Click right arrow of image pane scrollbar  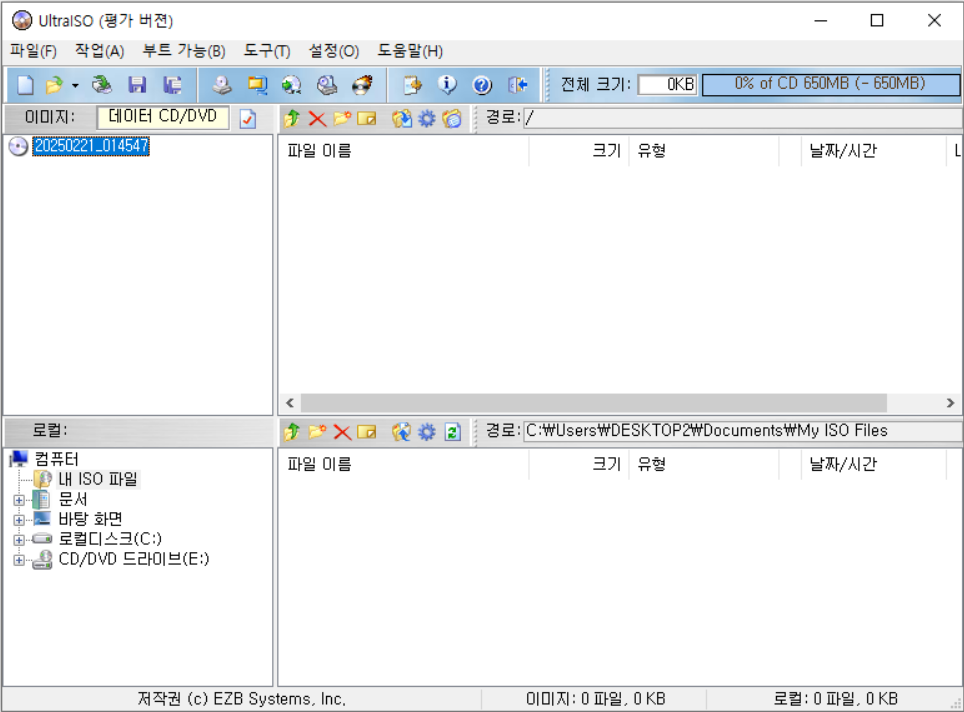(x=950, y=403)
